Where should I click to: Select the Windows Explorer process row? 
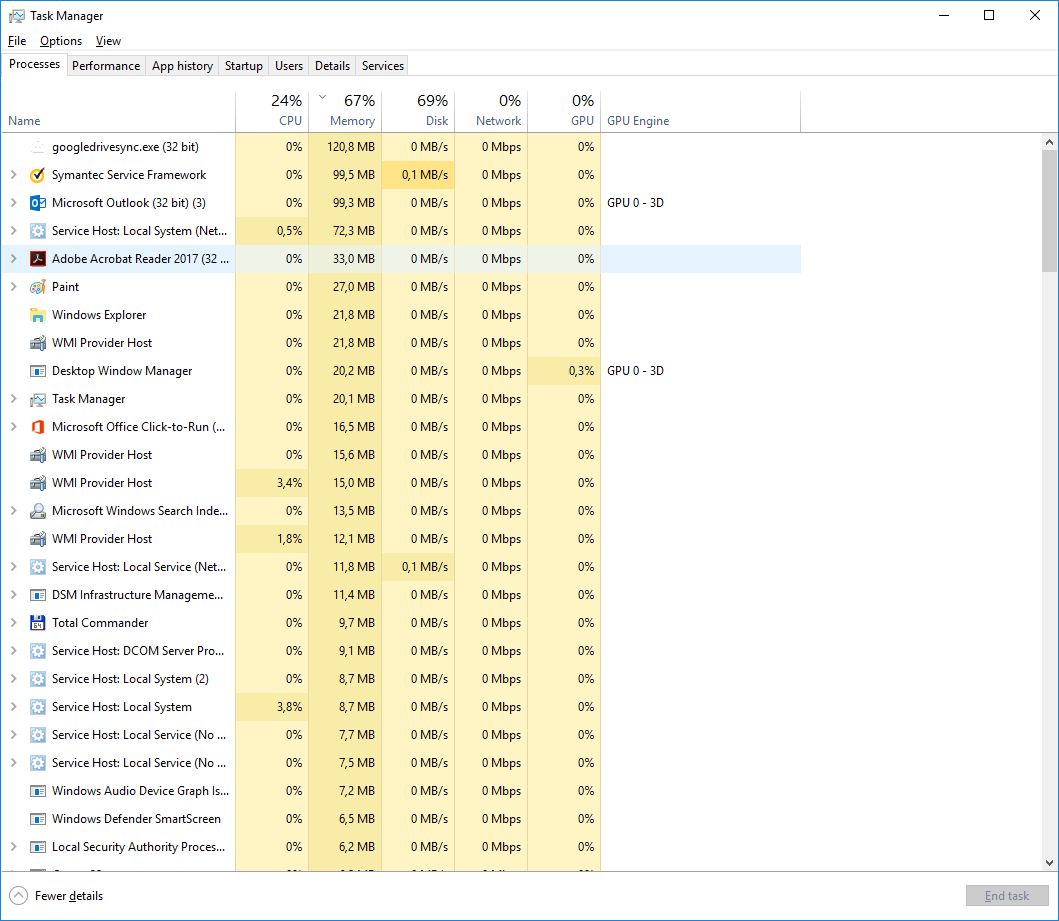coord(401,315)
